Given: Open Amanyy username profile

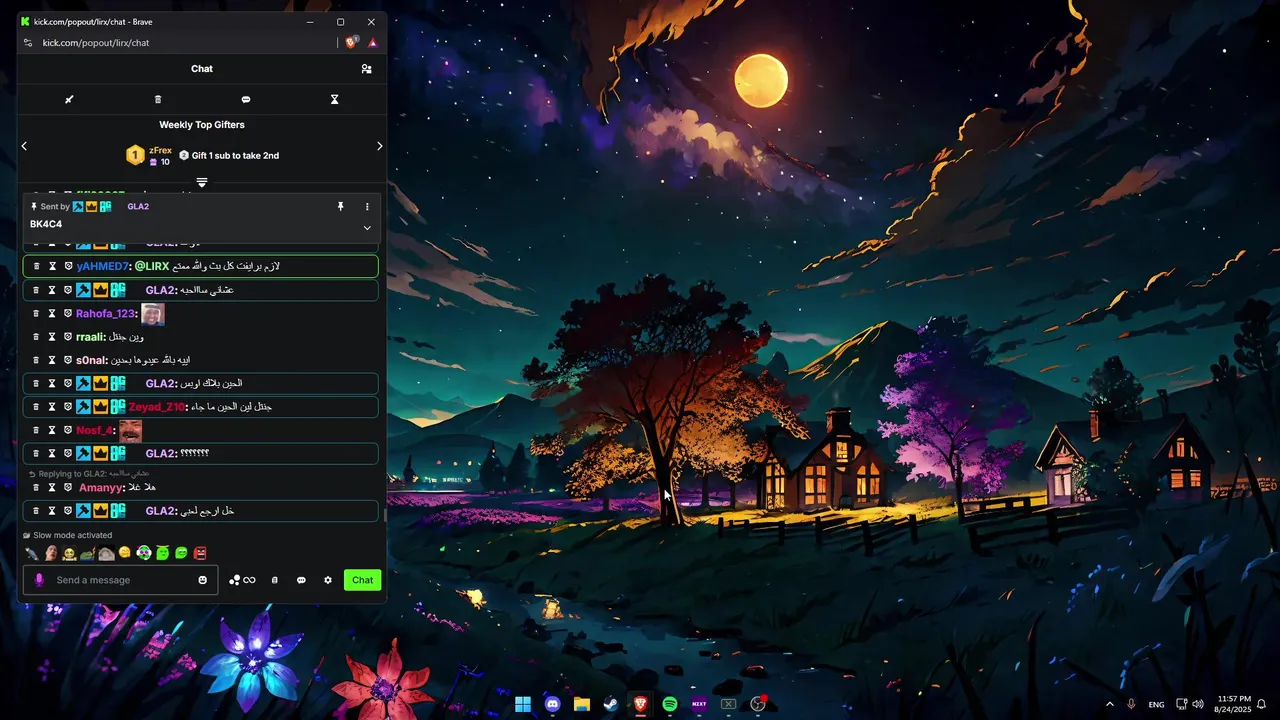Looking at the screenshot, I should [101, 487].
